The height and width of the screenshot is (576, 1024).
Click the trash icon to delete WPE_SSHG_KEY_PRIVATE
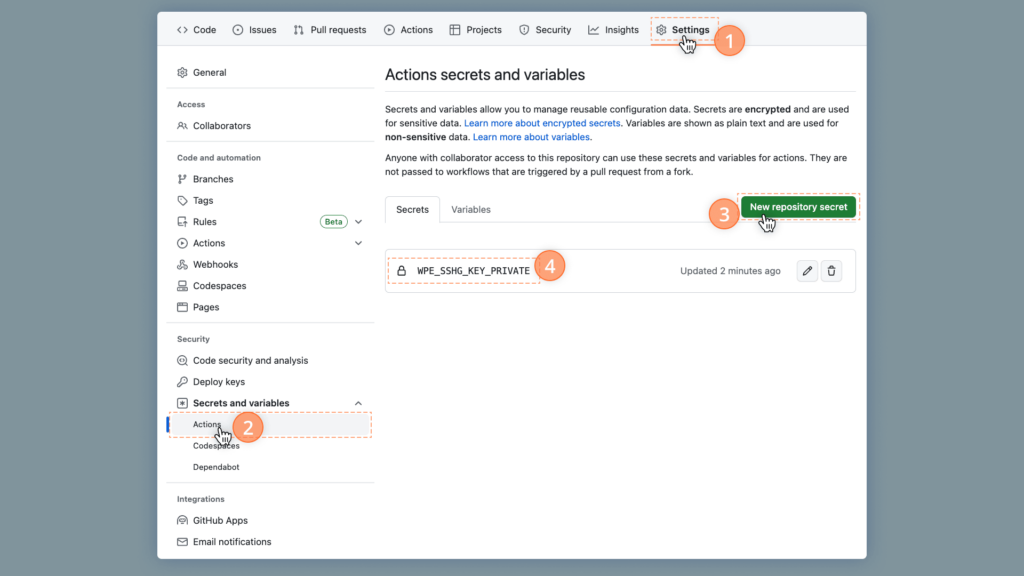pos(831,270)
